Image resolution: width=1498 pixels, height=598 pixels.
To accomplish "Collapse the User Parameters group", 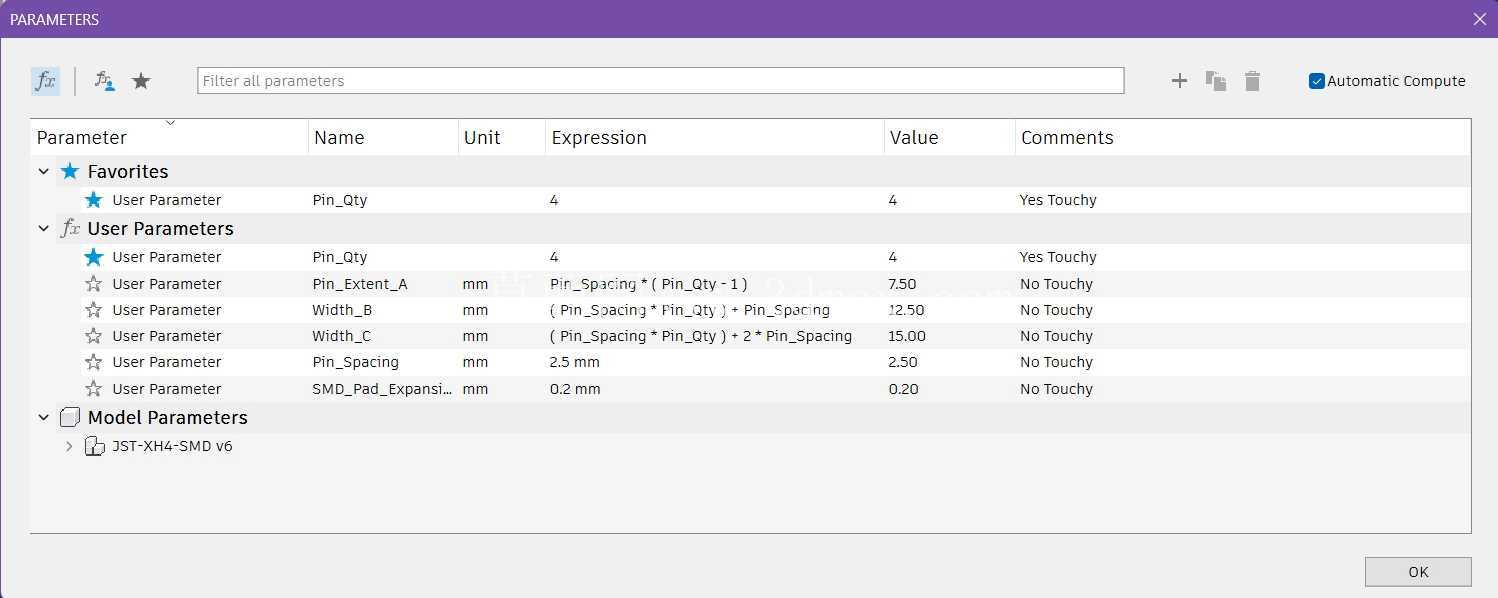I will click(x=44, y=229).
